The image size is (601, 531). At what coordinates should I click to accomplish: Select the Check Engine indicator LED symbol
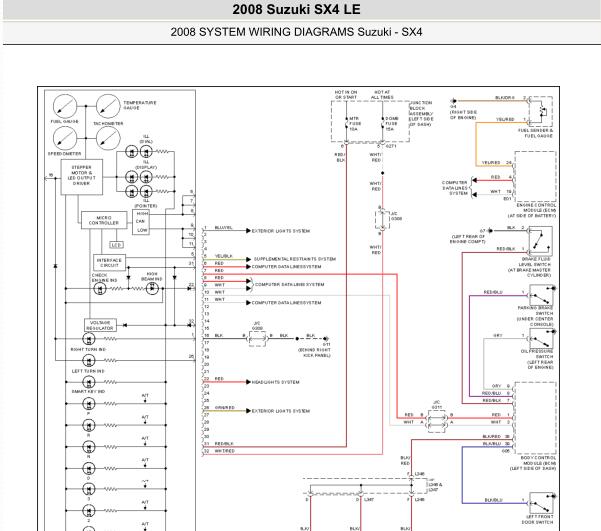[x=100, y=288]
